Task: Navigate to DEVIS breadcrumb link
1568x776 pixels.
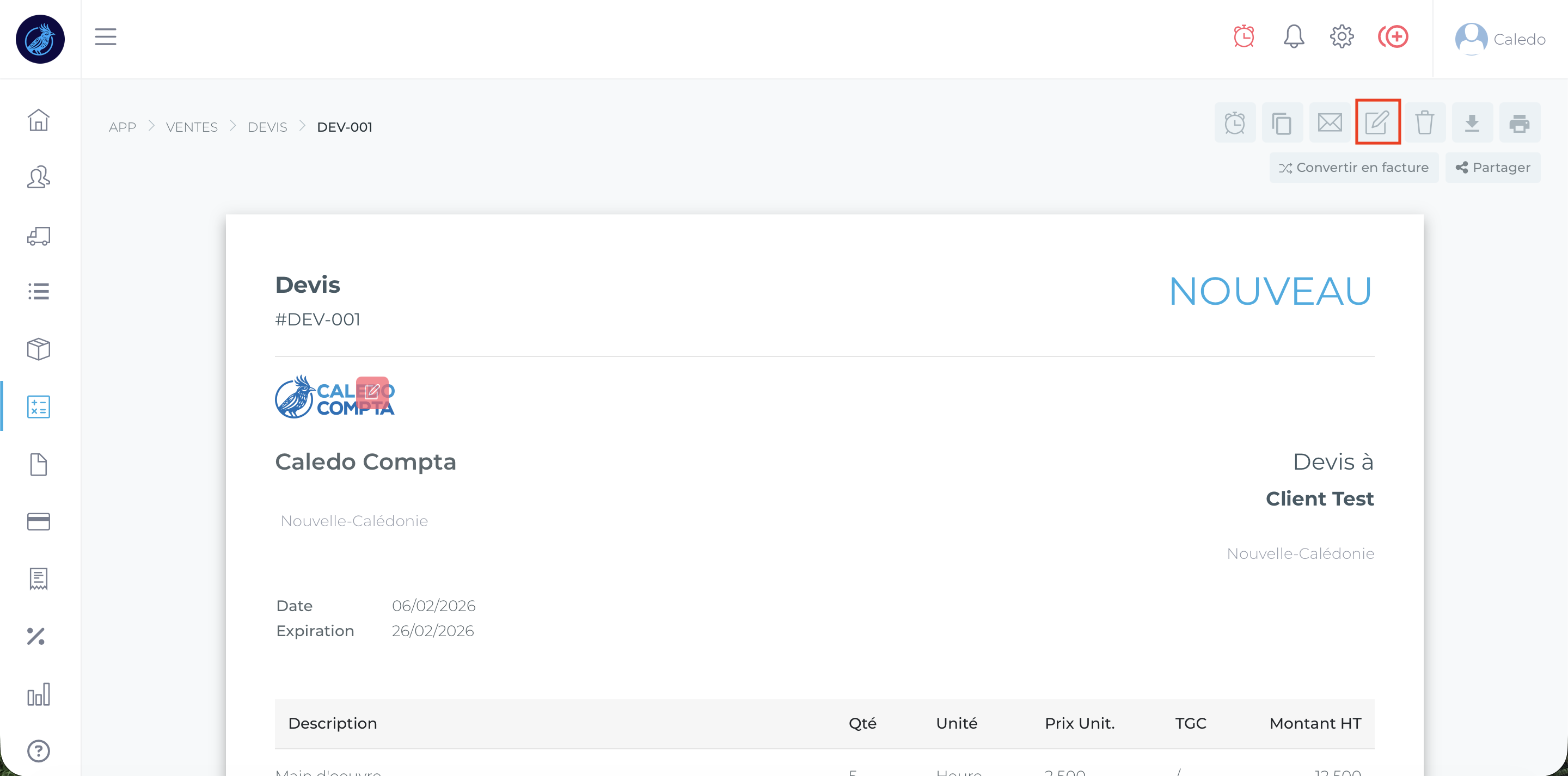Action: (267, 127)
